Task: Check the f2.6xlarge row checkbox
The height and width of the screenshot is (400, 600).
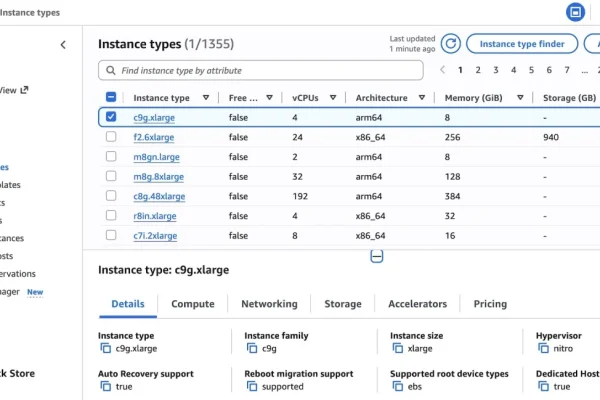Action: click(x=111, y=137)
